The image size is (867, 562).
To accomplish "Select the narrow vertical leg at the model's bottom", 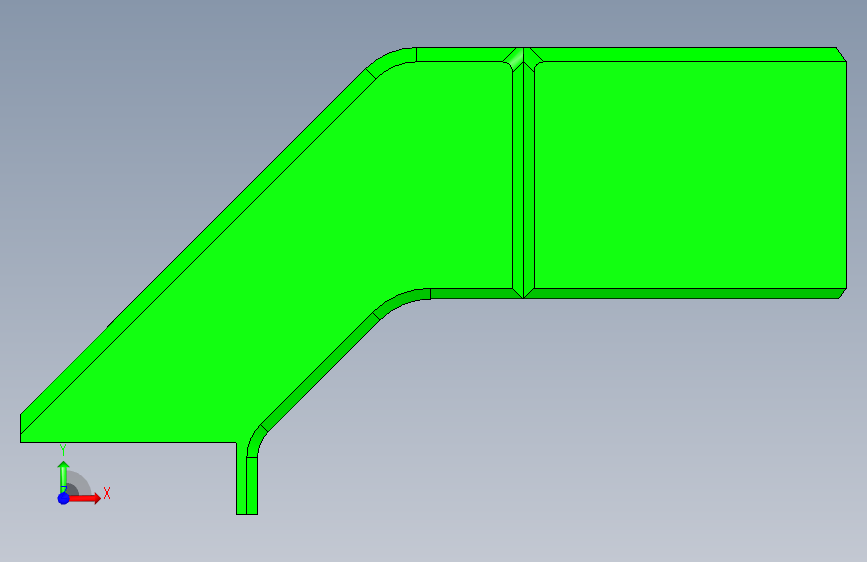I will coord(247,478).
